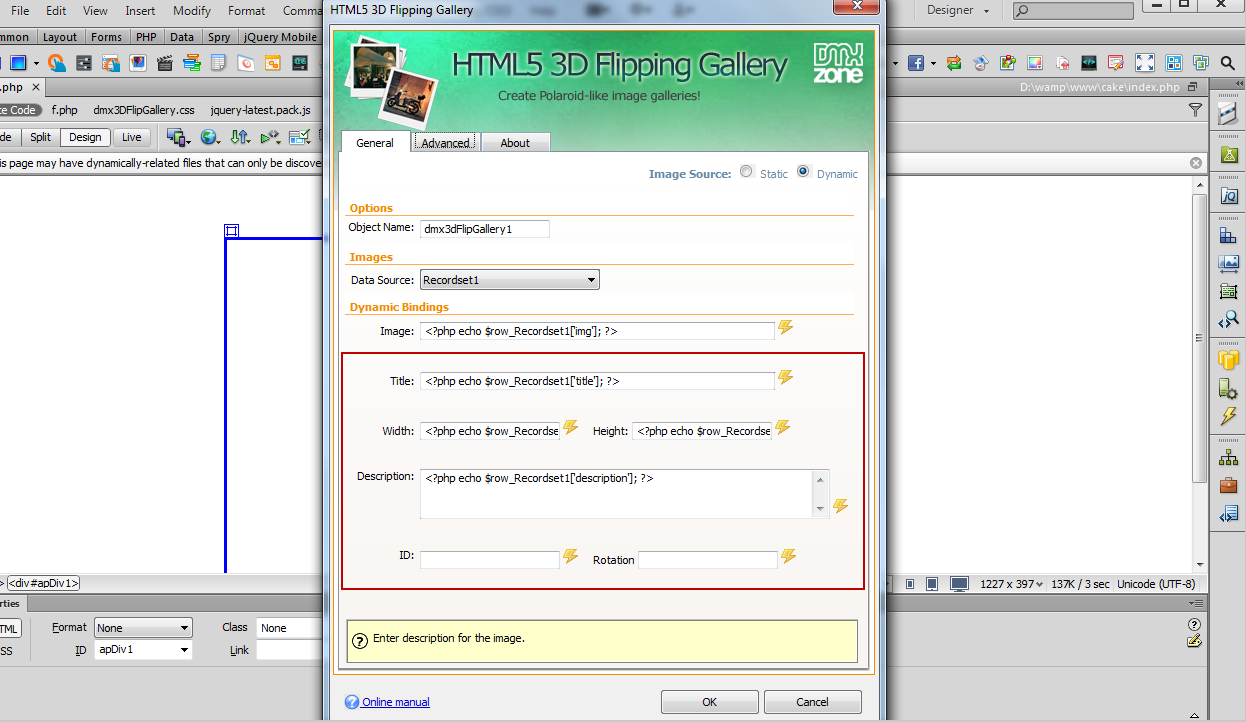Open the filter funnel icon in Dreamweaver

1195,110
